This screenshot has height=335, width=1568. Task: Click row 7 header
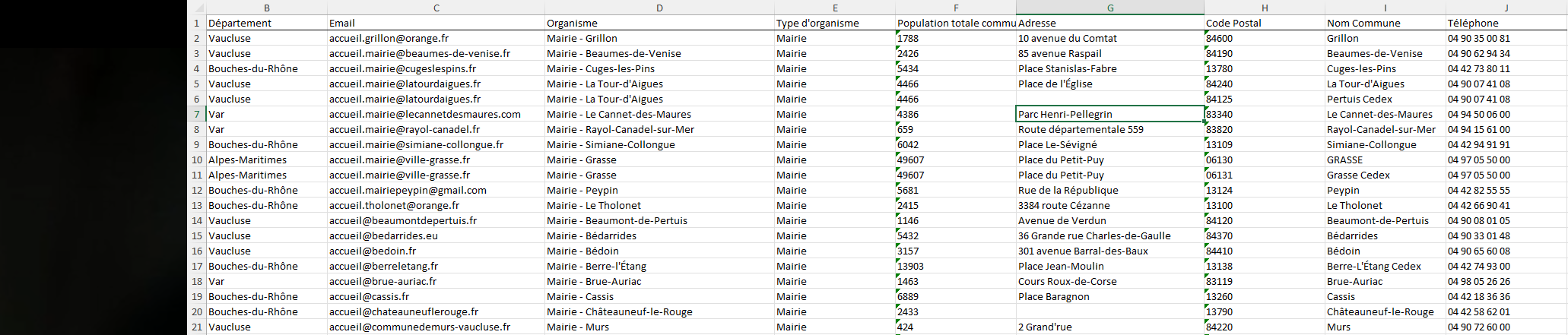pos(196,114)
